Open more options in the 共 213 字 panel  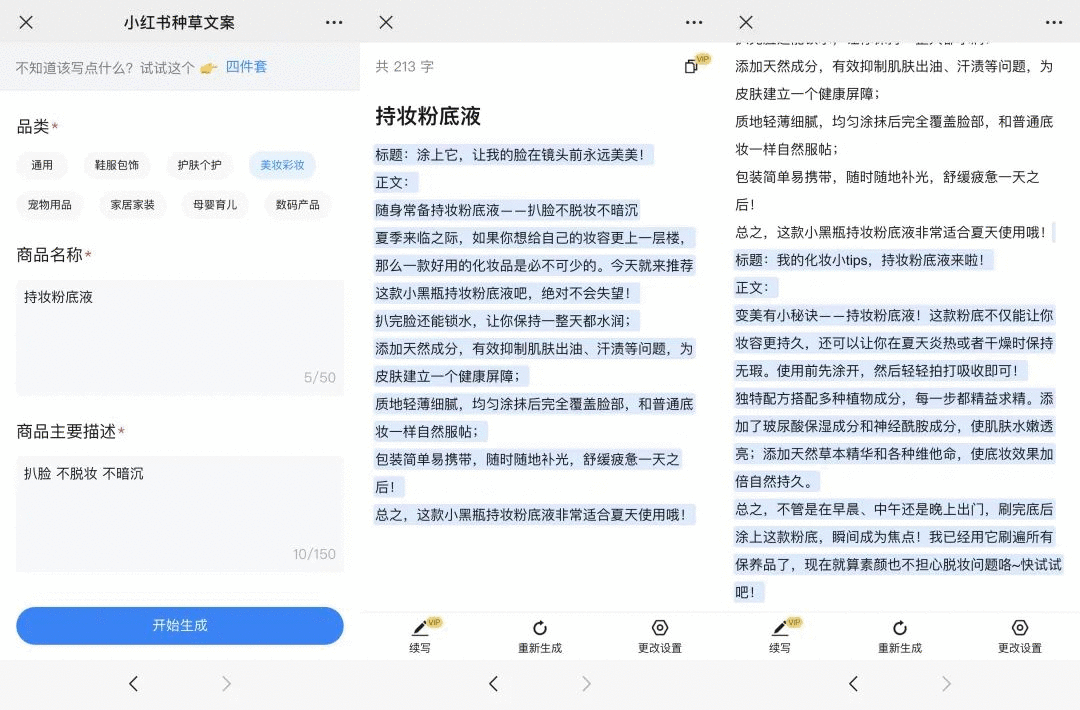[694, 23]
